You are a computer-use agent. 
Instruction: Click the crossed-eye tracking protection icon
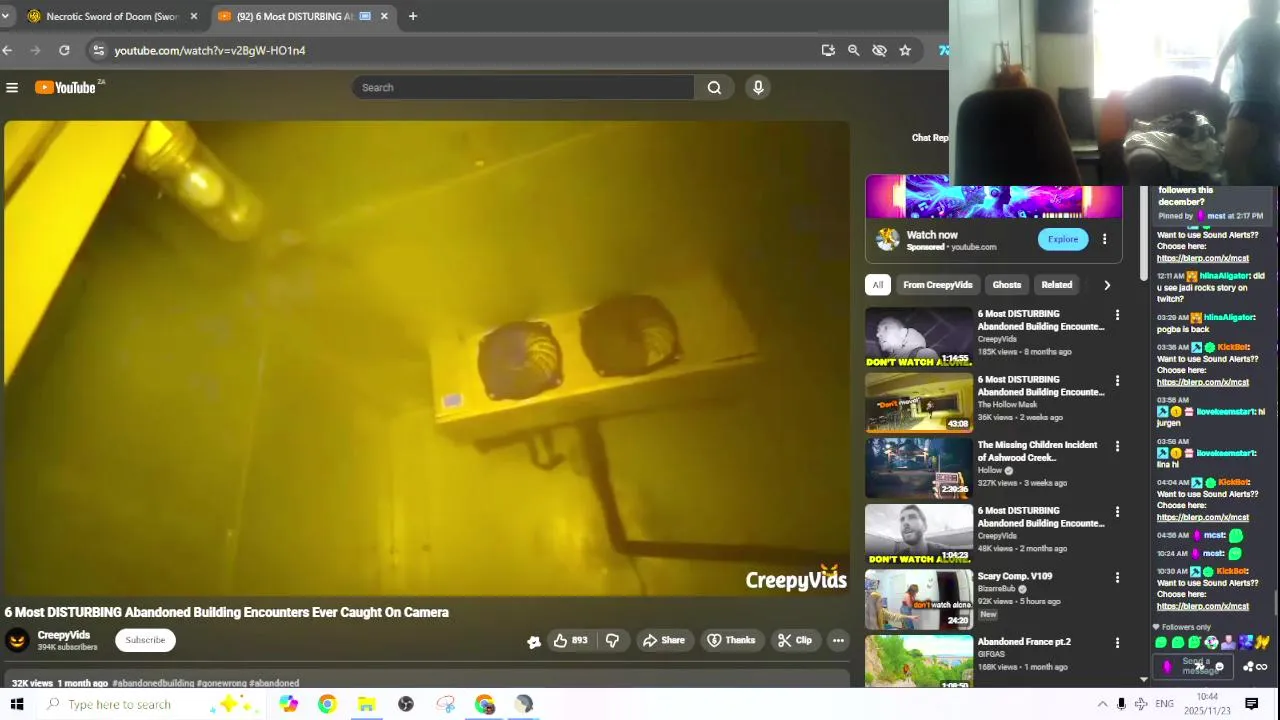tap(879, 50)
